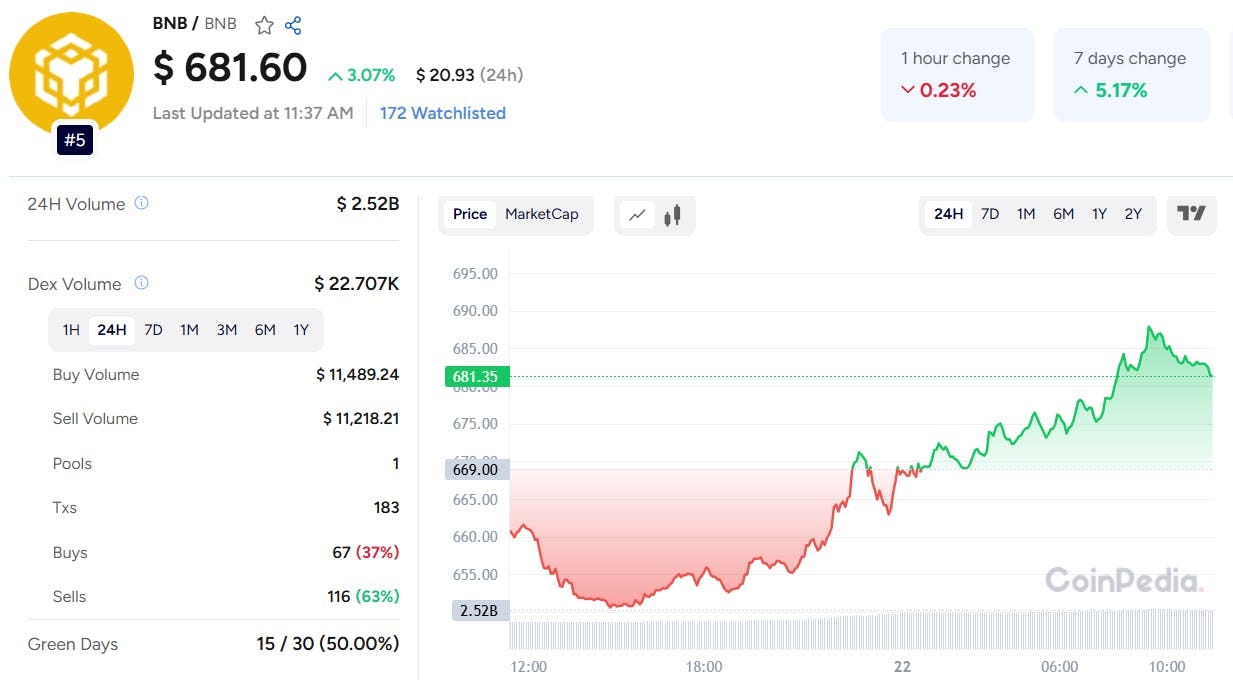Share BNB page using share icon
Viewport: 1233px width, 680px height.
pos(292,24)
